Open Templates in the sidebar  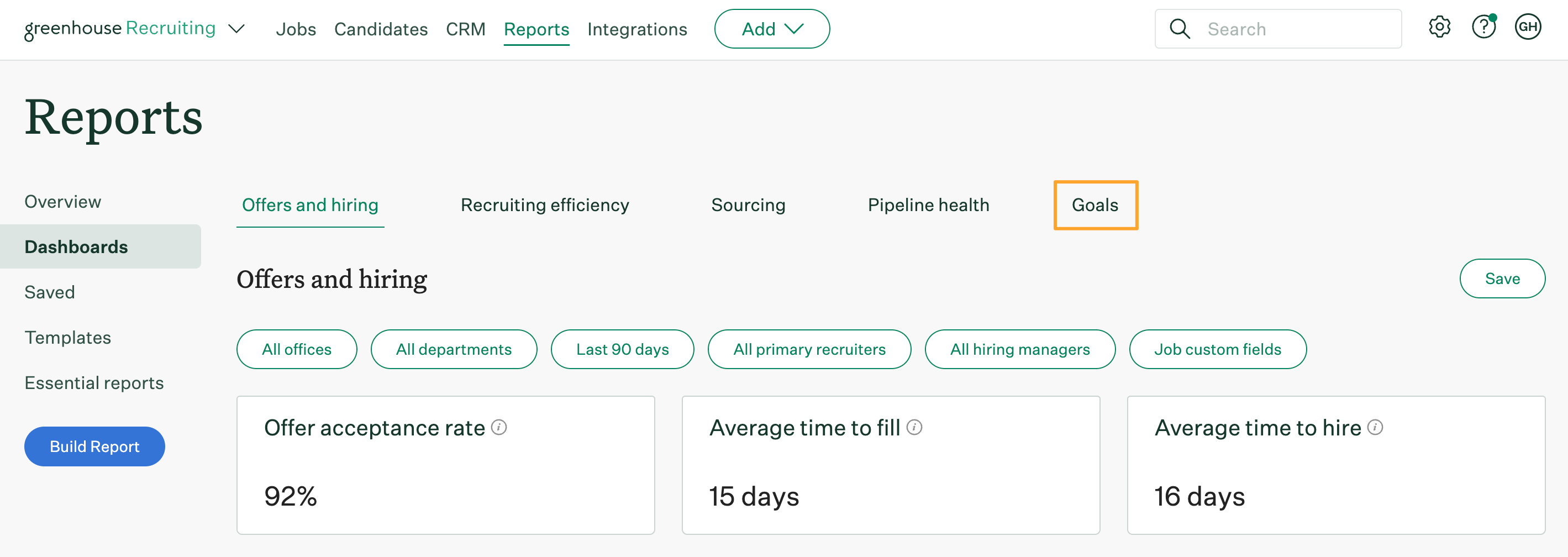point(67,337)
